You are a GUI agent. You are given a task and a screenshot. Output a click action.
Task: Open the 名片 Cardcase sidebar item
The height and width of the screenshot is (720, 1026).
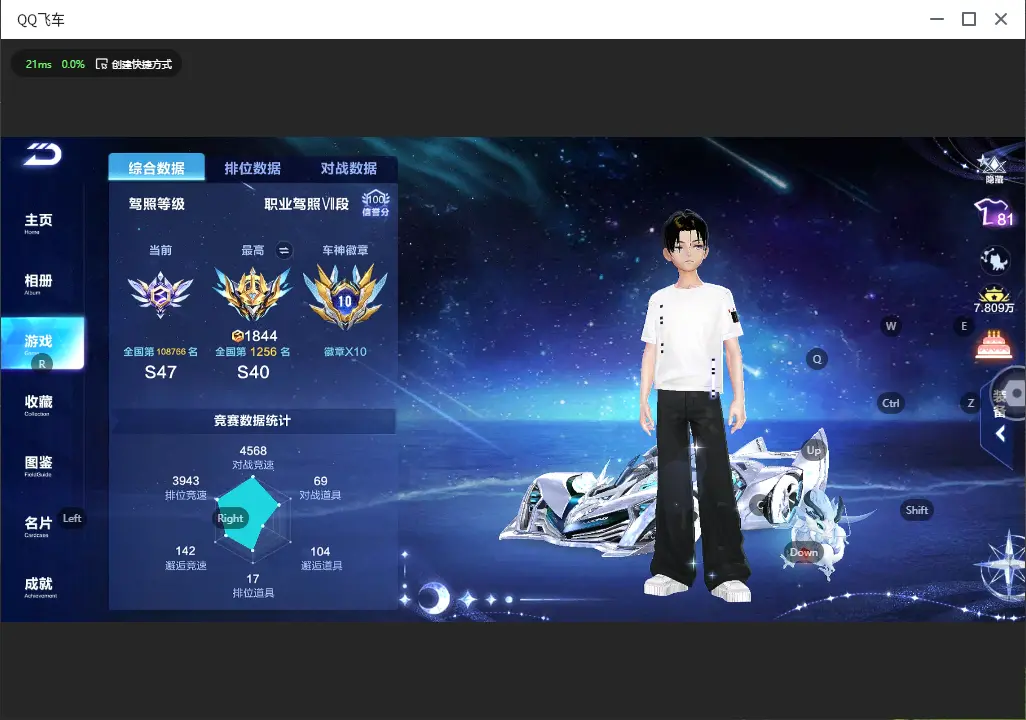pos(37,526)
